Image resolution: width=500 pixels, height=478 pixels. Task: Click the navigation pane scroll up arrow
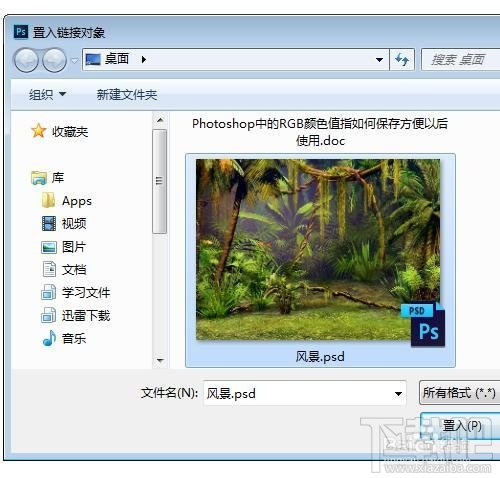(x=160, y=120)
